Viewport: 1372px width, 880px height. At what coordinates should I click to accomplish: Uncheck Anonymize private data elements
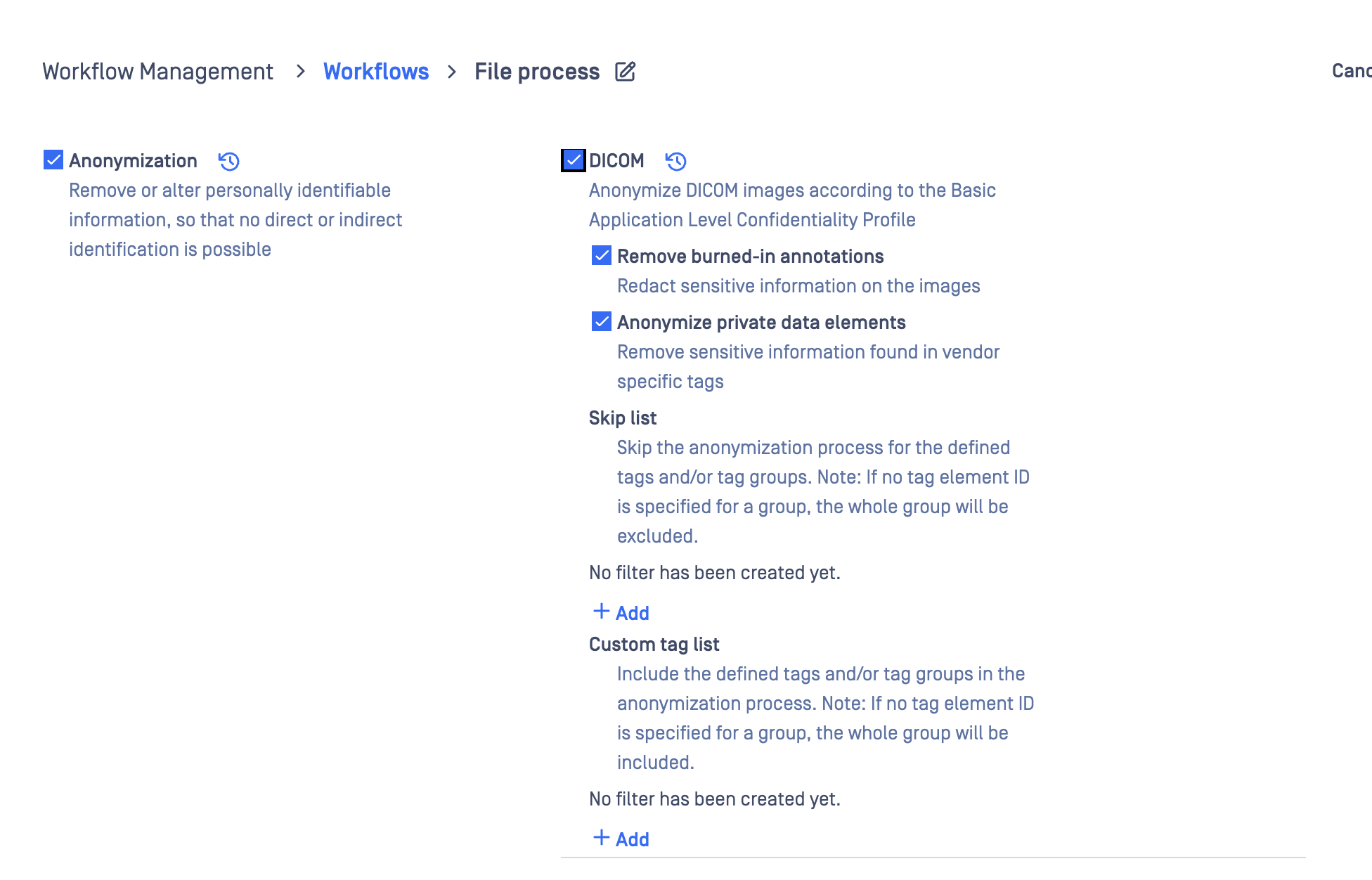602,322
